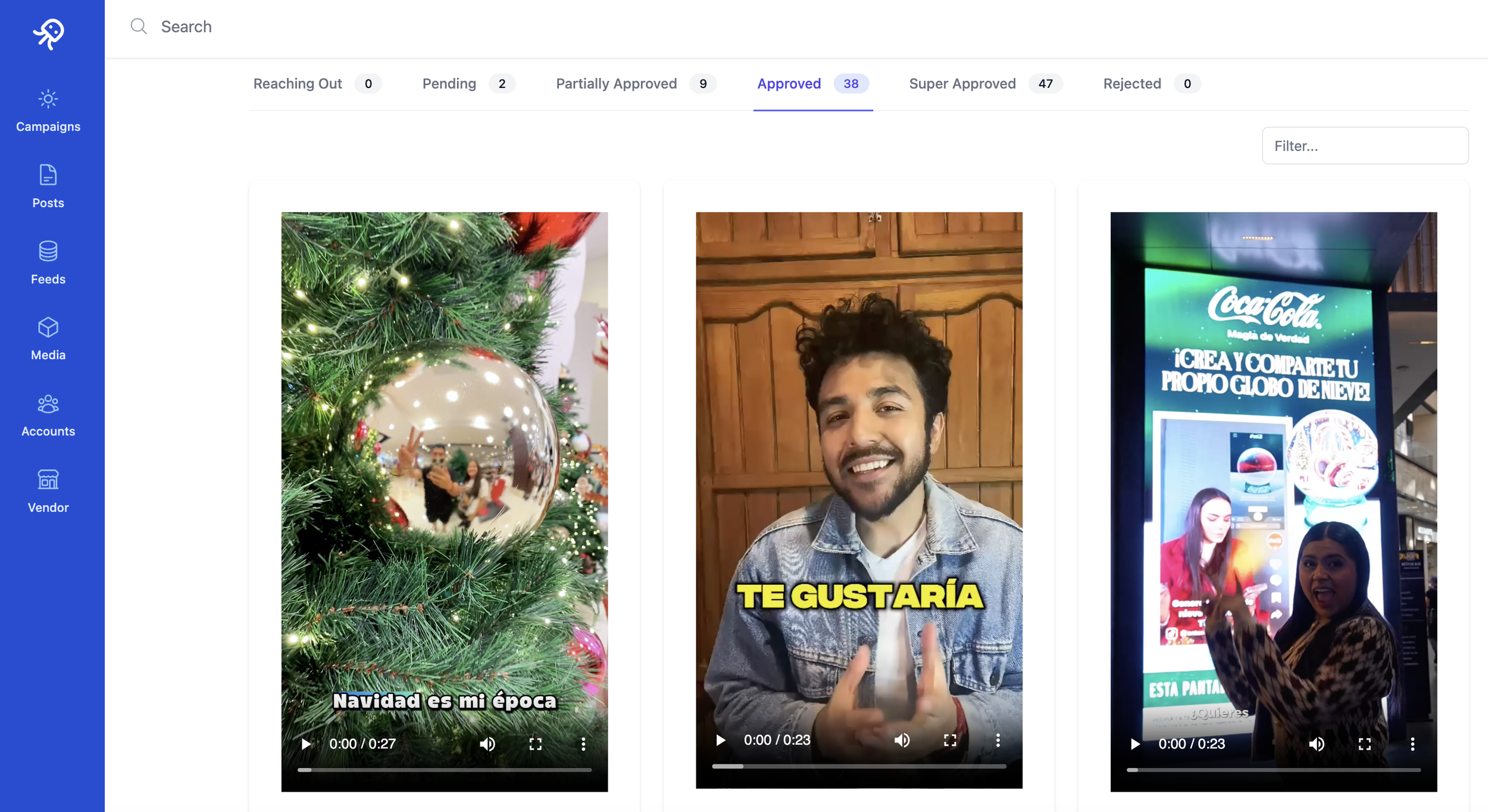Click the app logo in the sidebar
This screenshot has height=812, width=1488.
48,33
